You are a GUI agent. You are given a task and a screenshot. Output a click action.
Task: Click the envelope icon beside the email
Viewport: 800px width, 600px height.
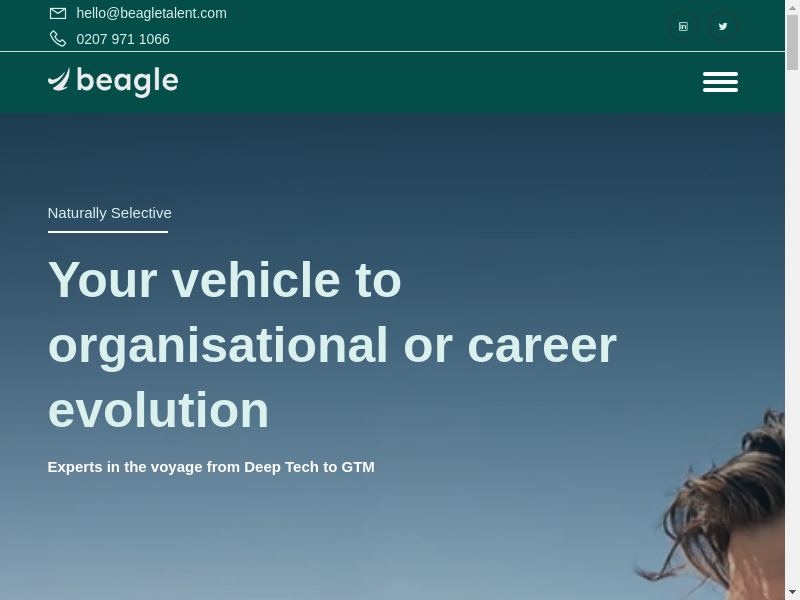(58, 13)
